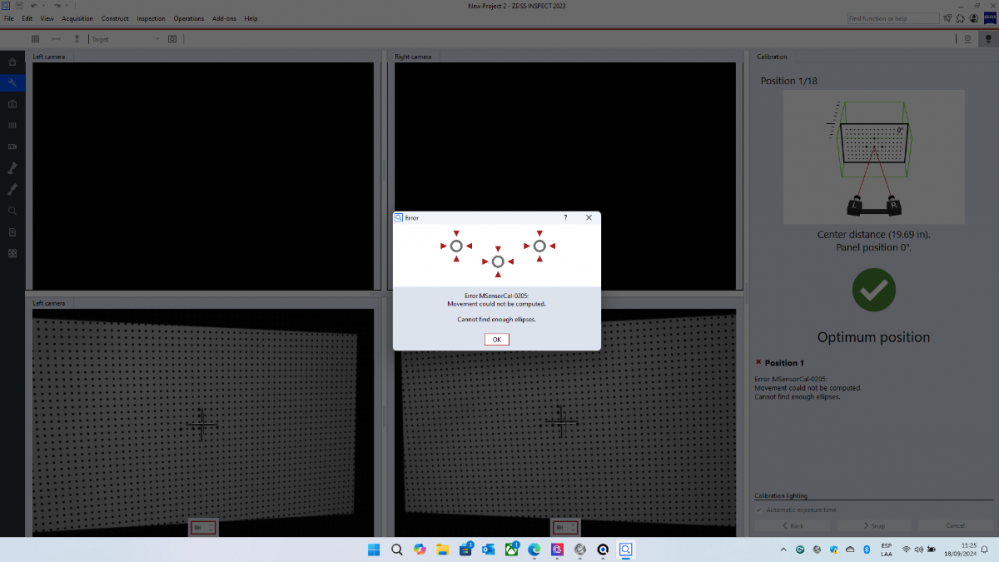Click the Snap button in Calibration panel
Image resolution: width=999 pixels, height=562 pixels.
[x=874, y=525]
